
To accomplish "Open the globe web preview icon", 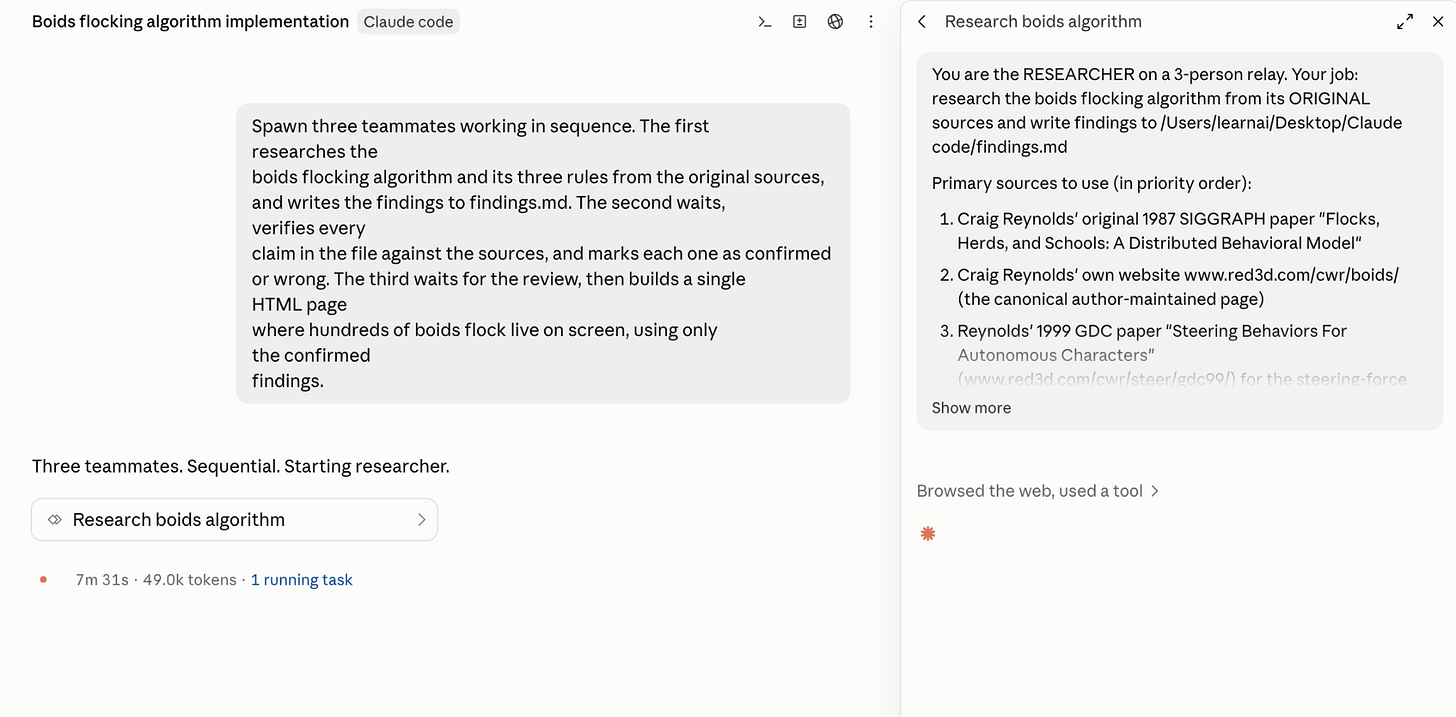I will 836,22.
